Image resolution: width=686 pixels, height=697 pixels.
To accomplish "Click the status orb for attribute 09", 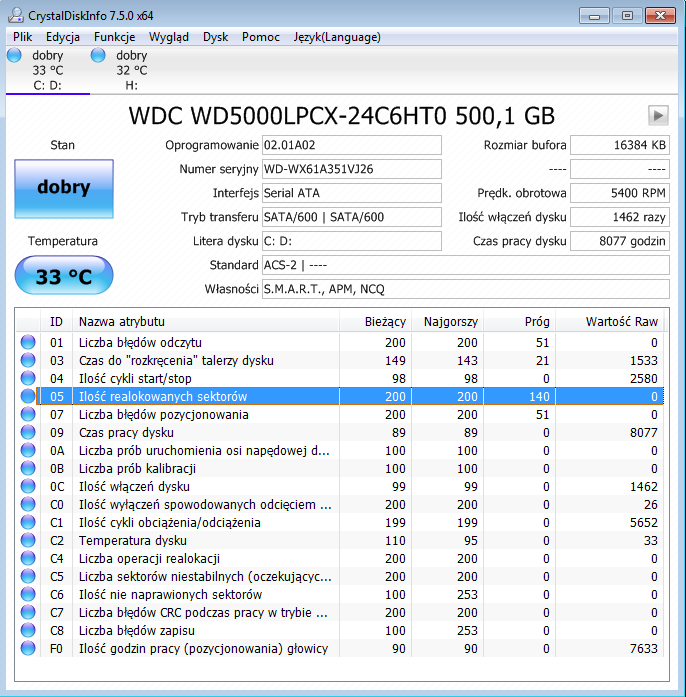I will [x=28, y=432].
